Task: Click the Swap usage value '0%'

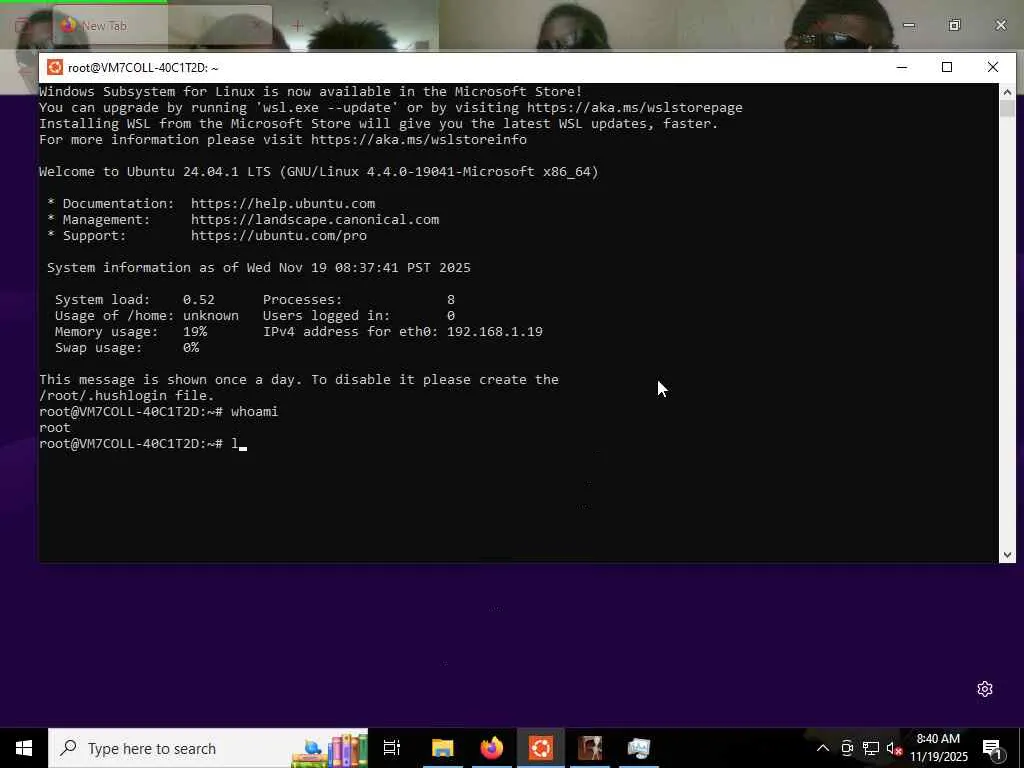Action: [x=191, y=347]
